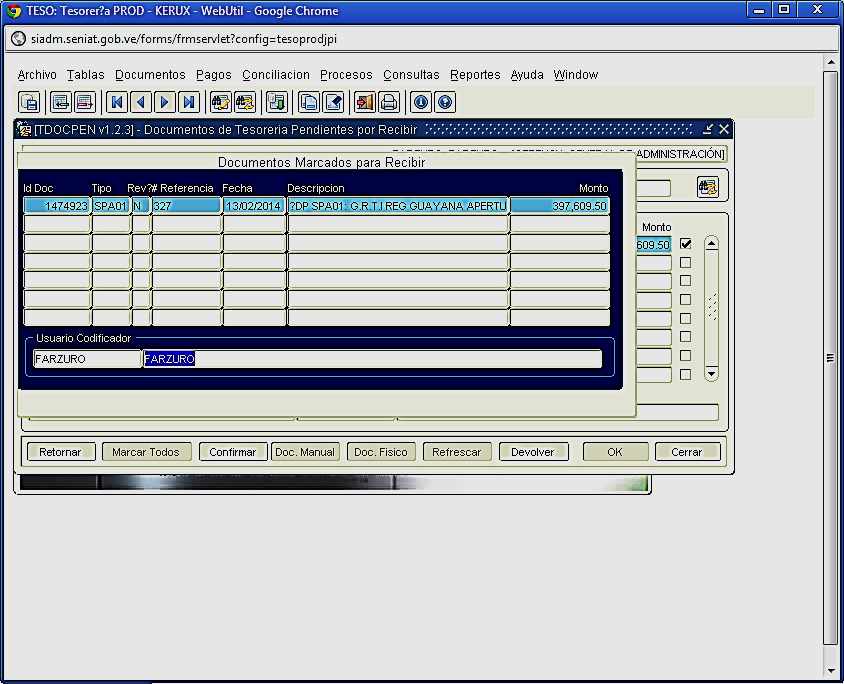Close the TDOCPEN inner window with the X

(724, 129)
